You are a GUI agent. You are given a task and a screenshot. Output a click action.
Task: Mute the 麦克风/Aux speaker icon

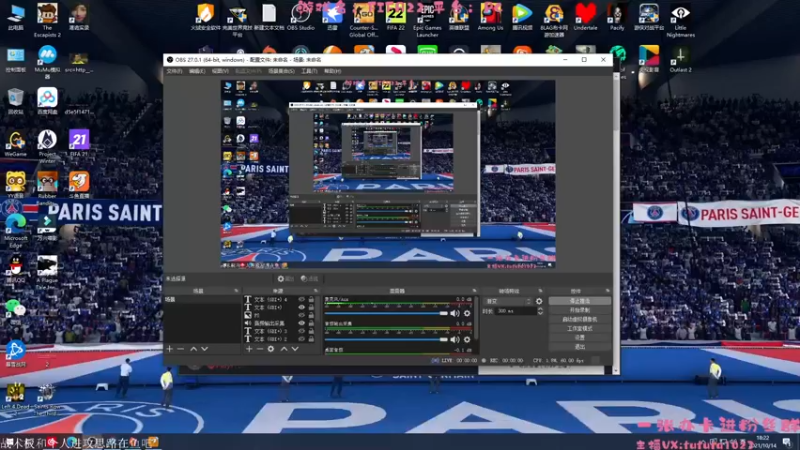(x=455, y=313)
